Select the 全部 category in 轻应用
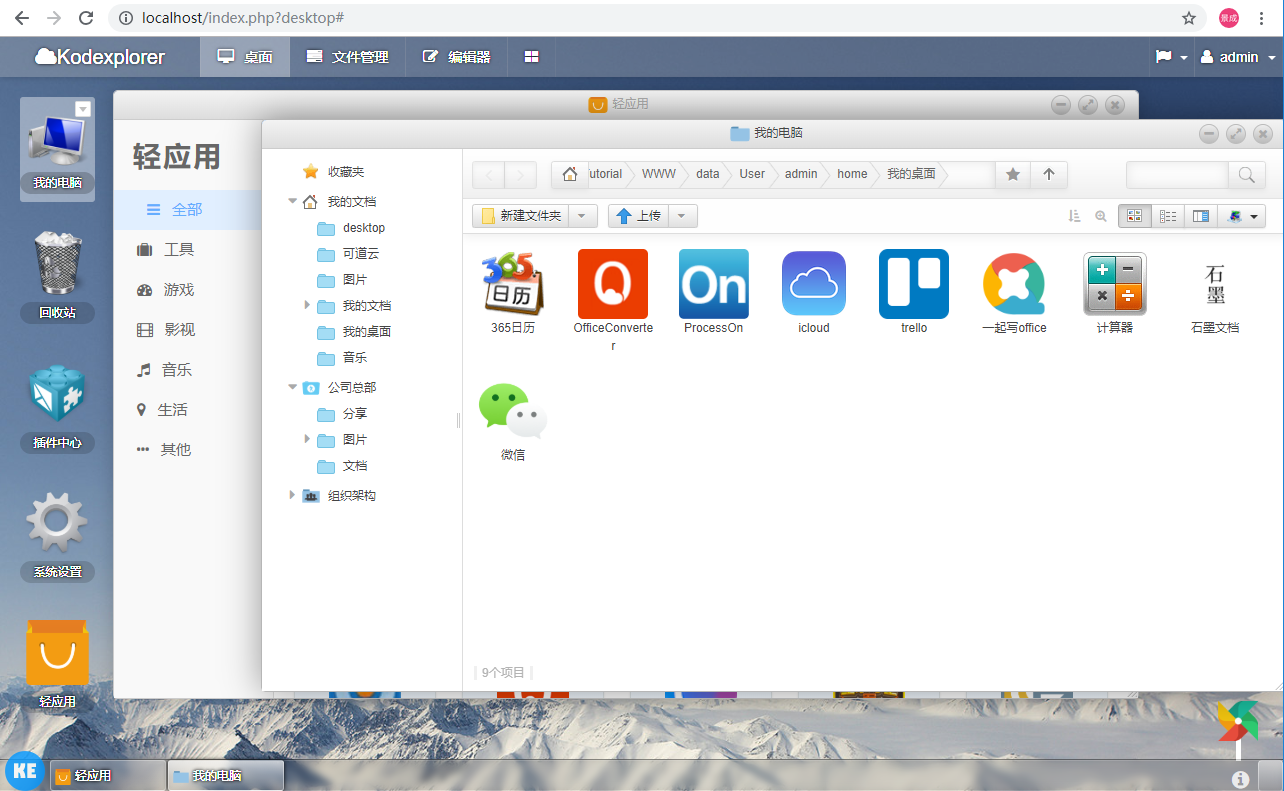This screenshot has width=1284, height=791. 188,209
